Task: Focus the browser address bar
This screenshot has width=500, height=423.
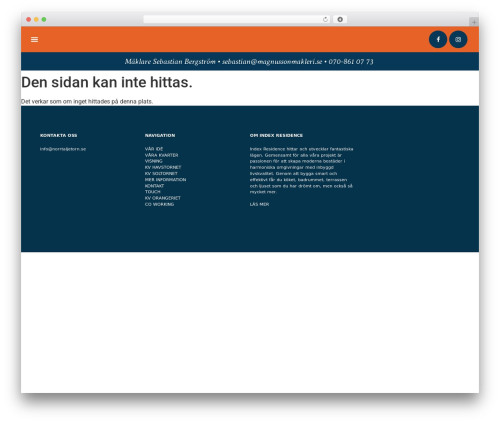Action: (x=237, y=19)
